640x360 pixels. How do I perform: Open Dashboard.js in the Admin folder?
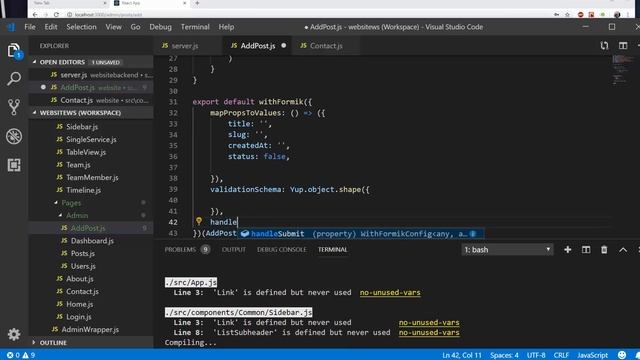[92, 241]
